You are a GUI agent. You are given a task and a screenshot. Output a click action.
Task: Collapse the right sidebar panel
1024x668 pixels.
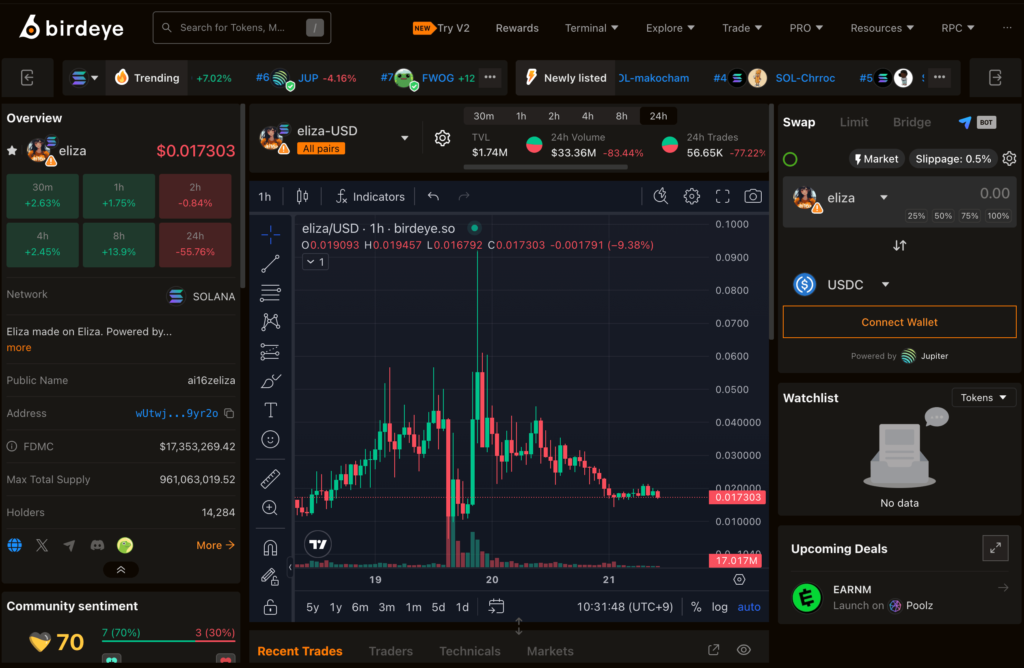click(x=995, y=78)
